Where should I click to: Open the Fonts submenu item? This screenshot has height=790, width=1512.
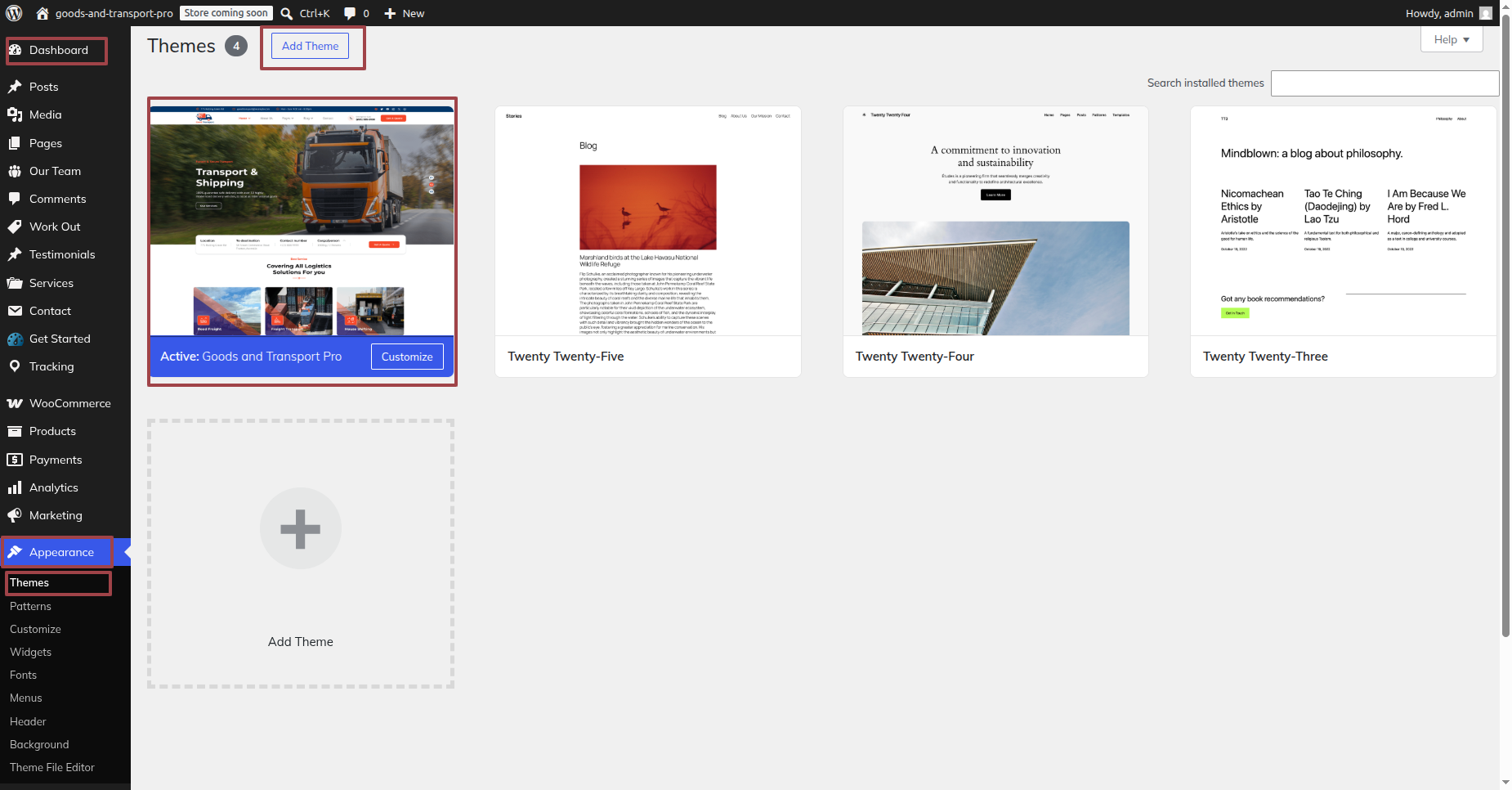click(23, 675)
